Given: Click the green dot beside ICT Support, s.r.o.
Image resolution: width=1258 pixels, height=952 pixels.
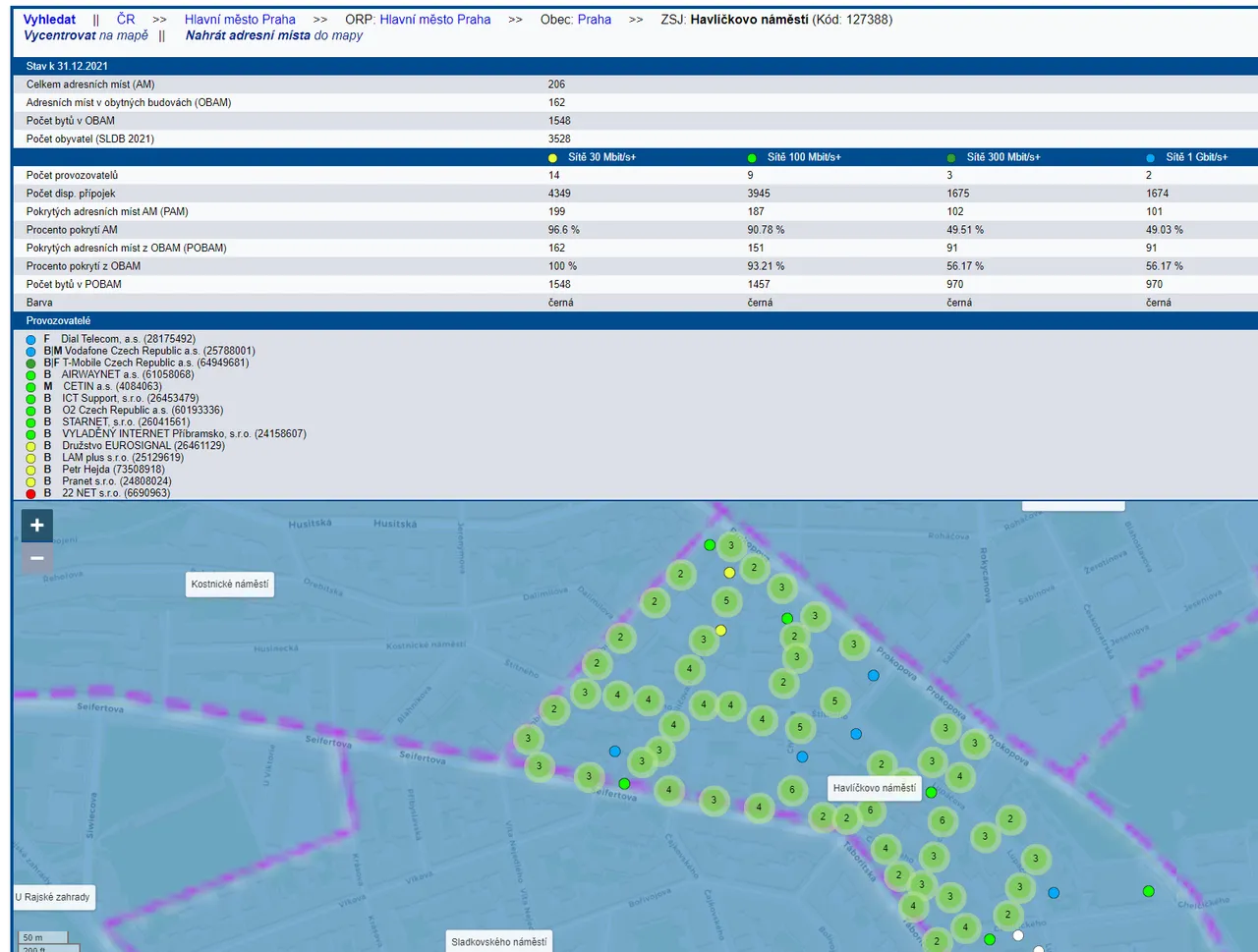Looking at the screenshot, I should [x=30, y=399].
